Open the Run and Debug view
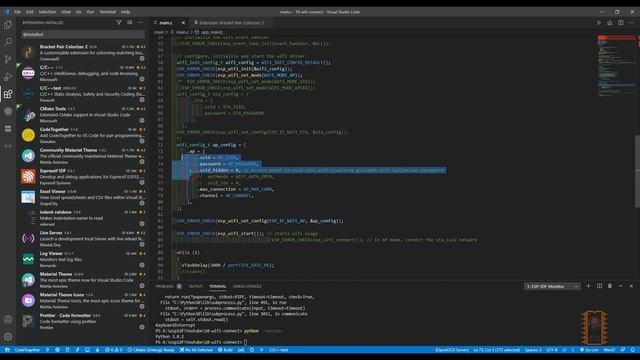This screenshot has width=640, height=360. coord(8,76)
